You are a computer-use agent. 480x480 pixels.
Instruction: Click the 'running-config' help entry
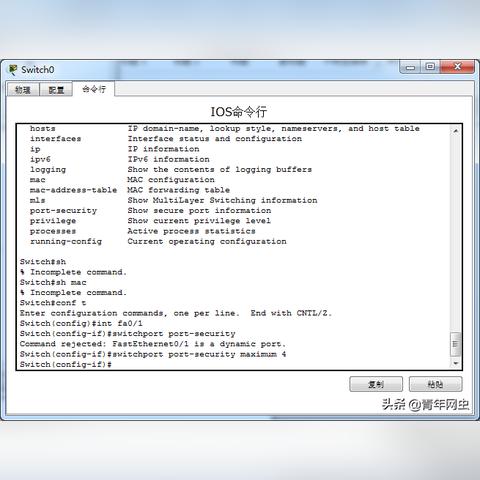pos(66,241)
